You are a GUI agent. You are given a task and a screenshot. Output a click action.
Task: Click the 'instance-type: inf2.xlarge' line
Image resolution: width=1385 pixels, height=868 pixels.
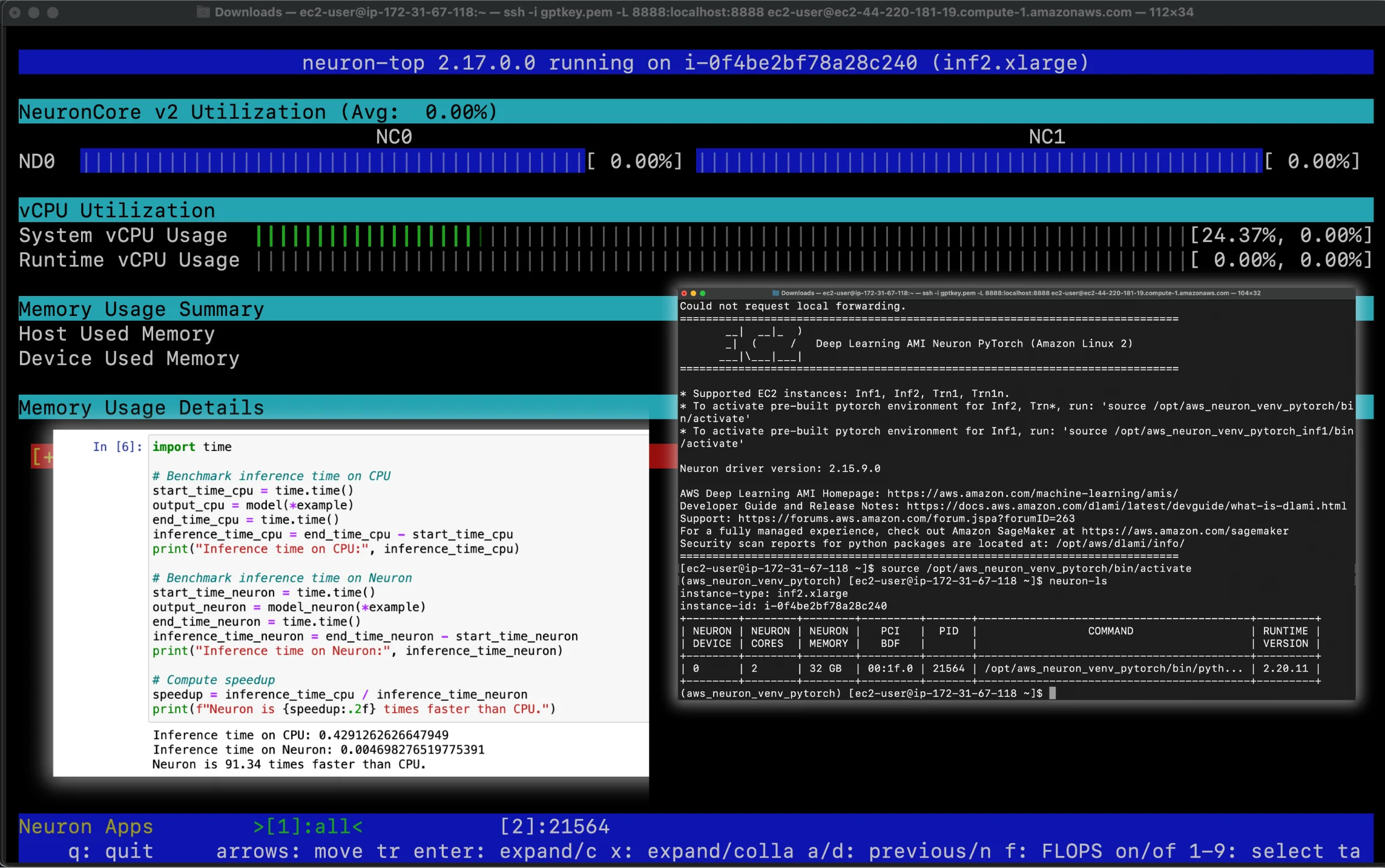tap(764, 593)
